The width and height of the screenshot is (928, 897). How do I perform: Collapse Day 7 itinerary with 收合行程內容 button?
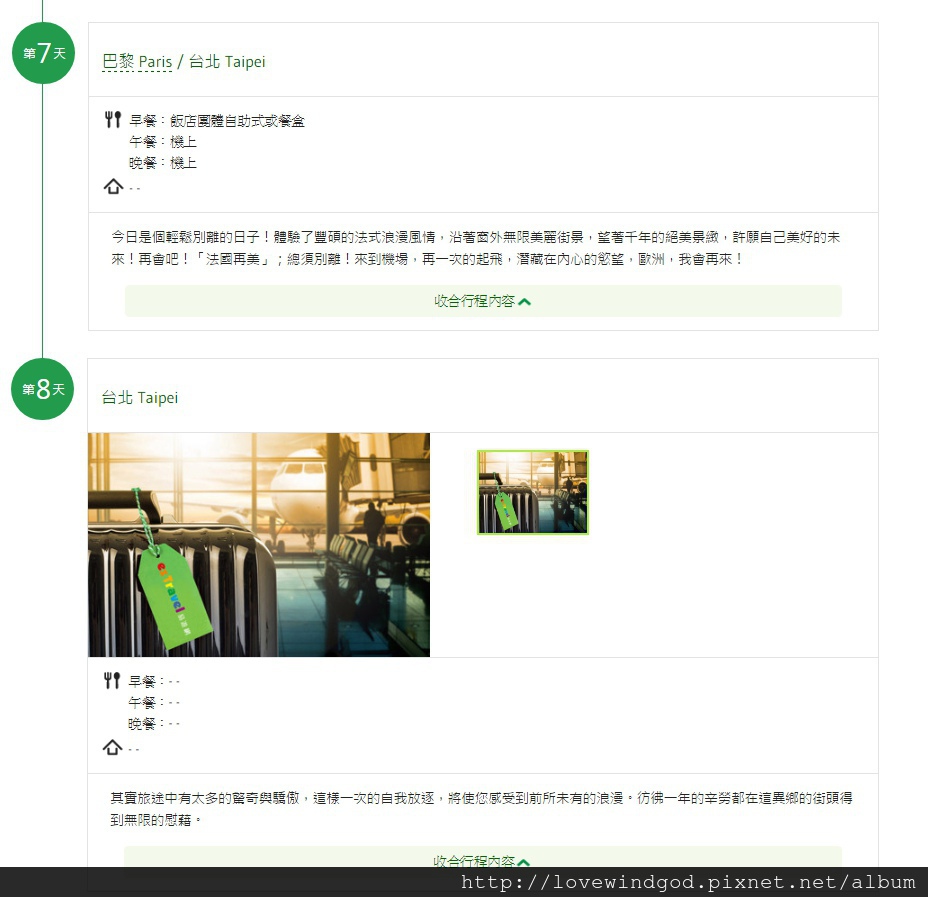(x=483, y=301)
